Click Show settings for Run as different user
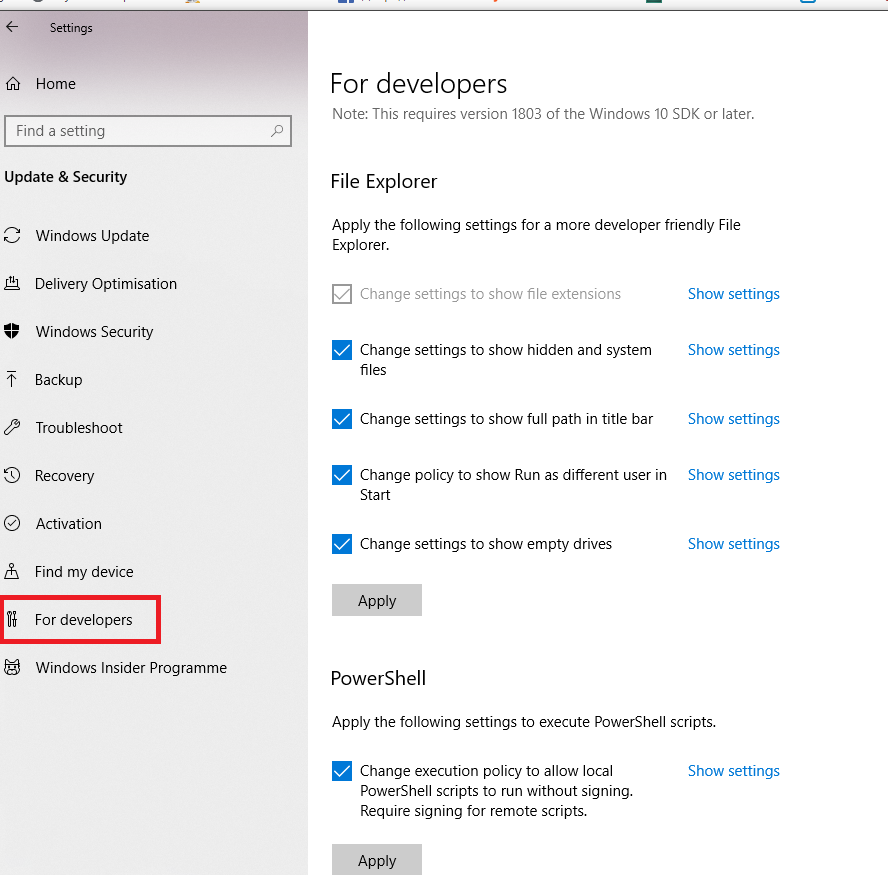This screenshot has height=875, width=888. [x=733, y=475]
